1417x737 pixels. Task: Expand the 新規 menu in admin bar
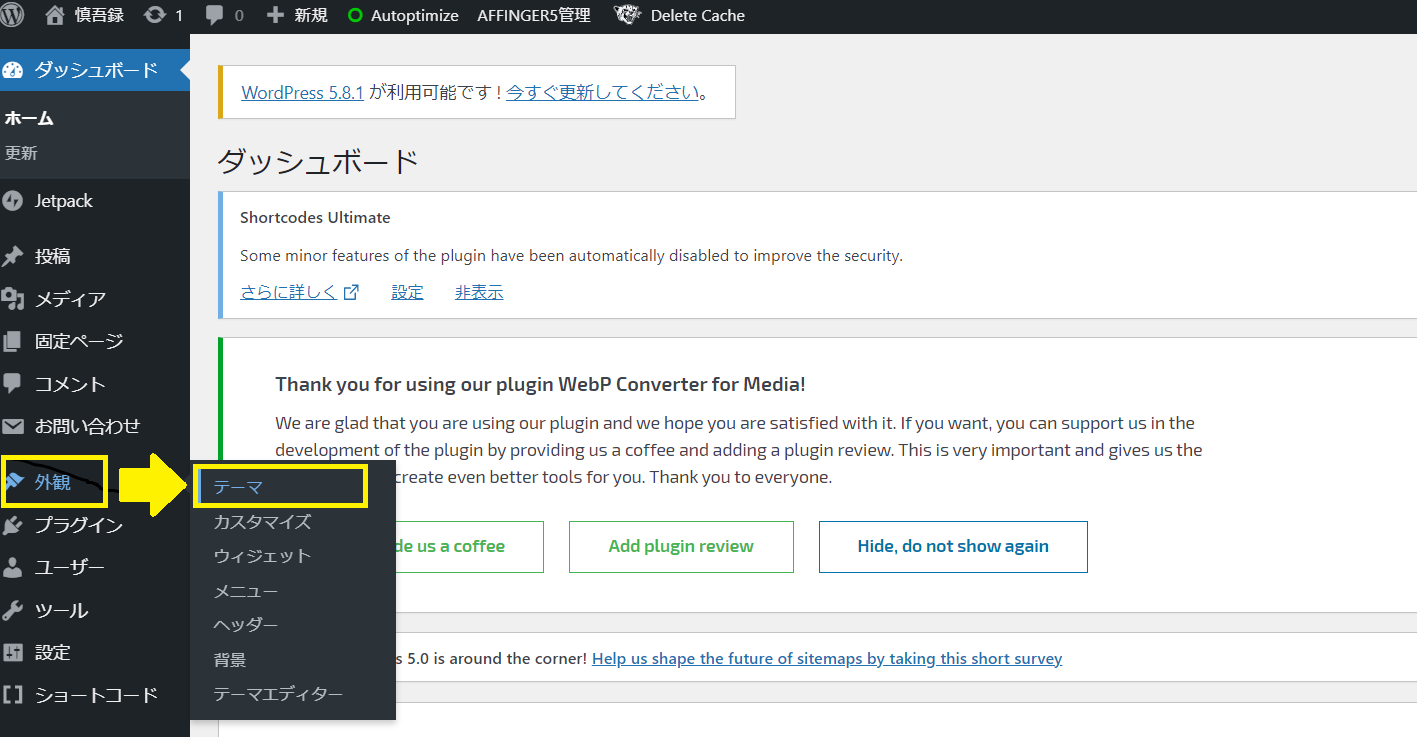click(x=297, y=15)
